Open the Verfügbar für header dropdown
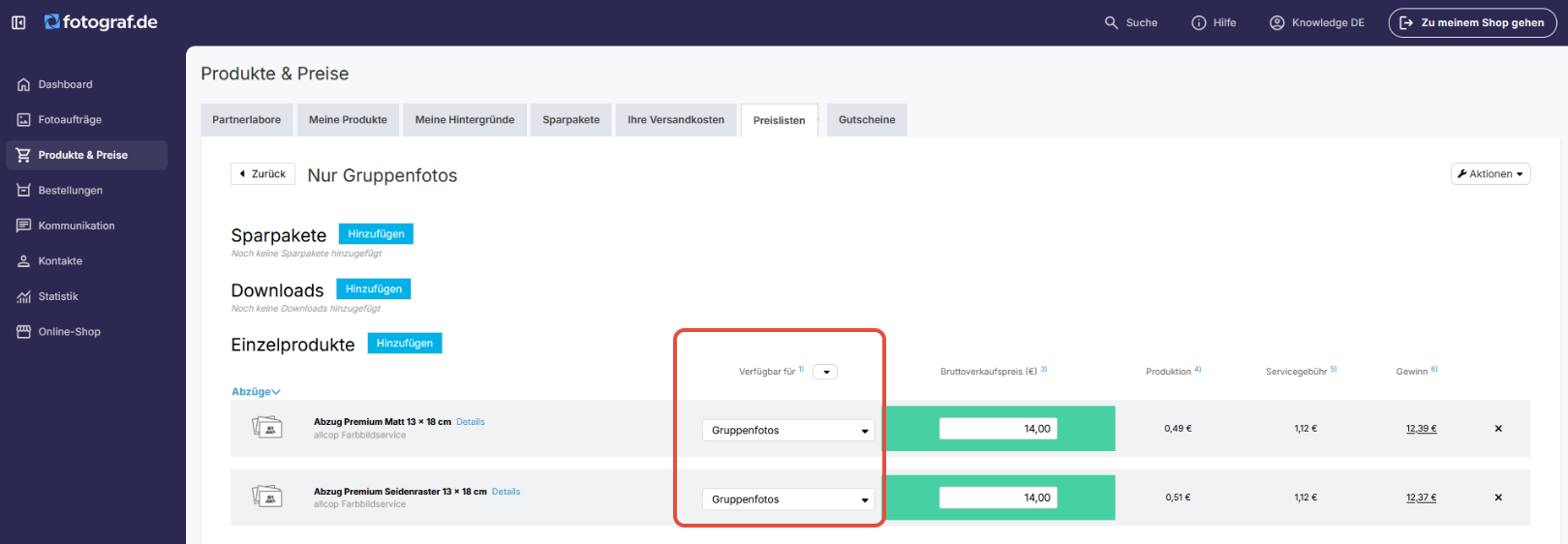The width and height of the screenshot is (1568, 544). coord(825,372)
